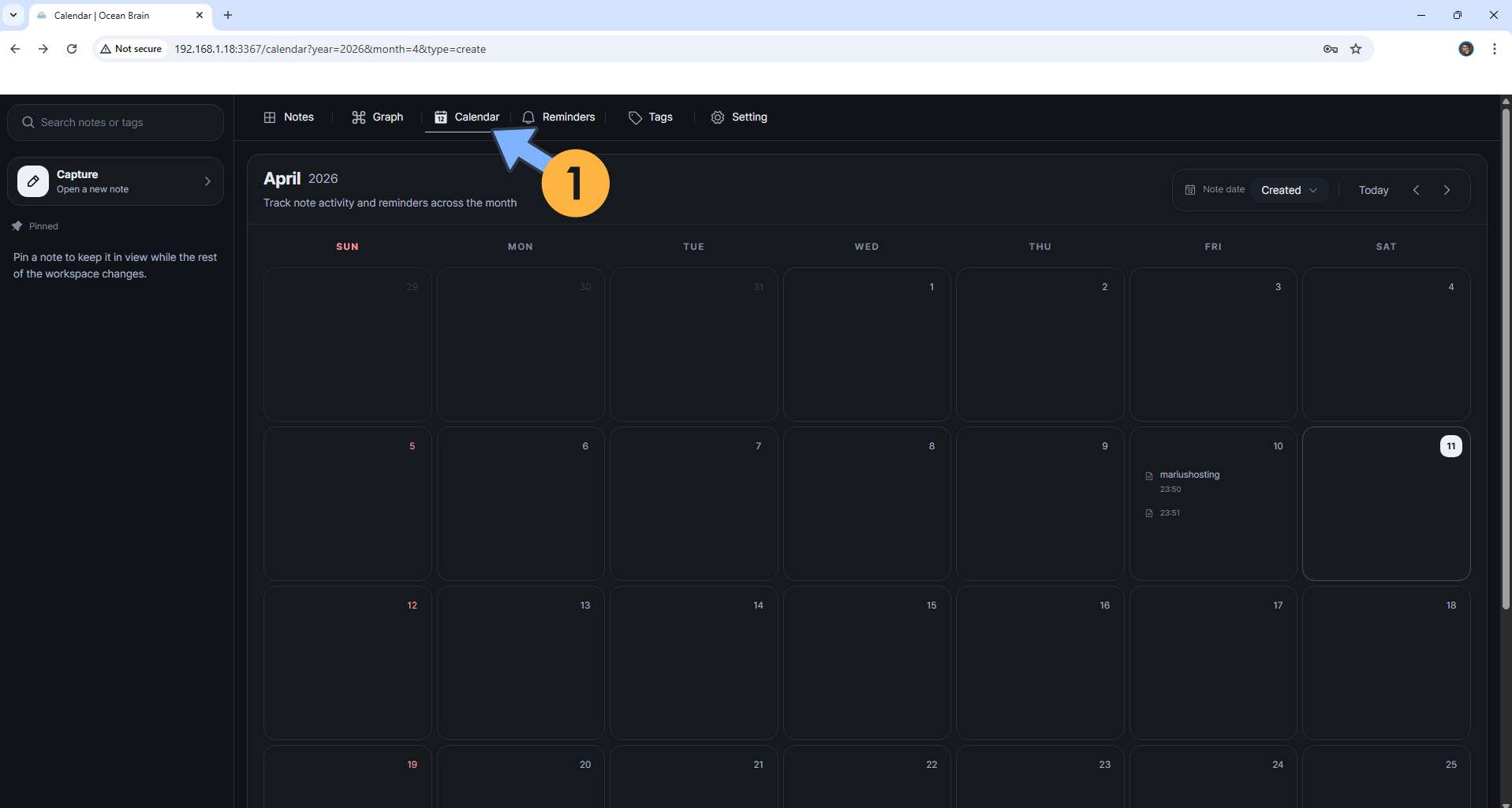Click the document icon beside mariushosting note

pos(1149,475)
